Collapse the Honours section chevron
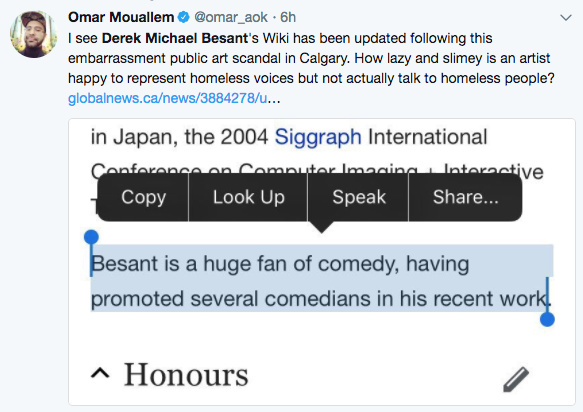 pos(100,373)
